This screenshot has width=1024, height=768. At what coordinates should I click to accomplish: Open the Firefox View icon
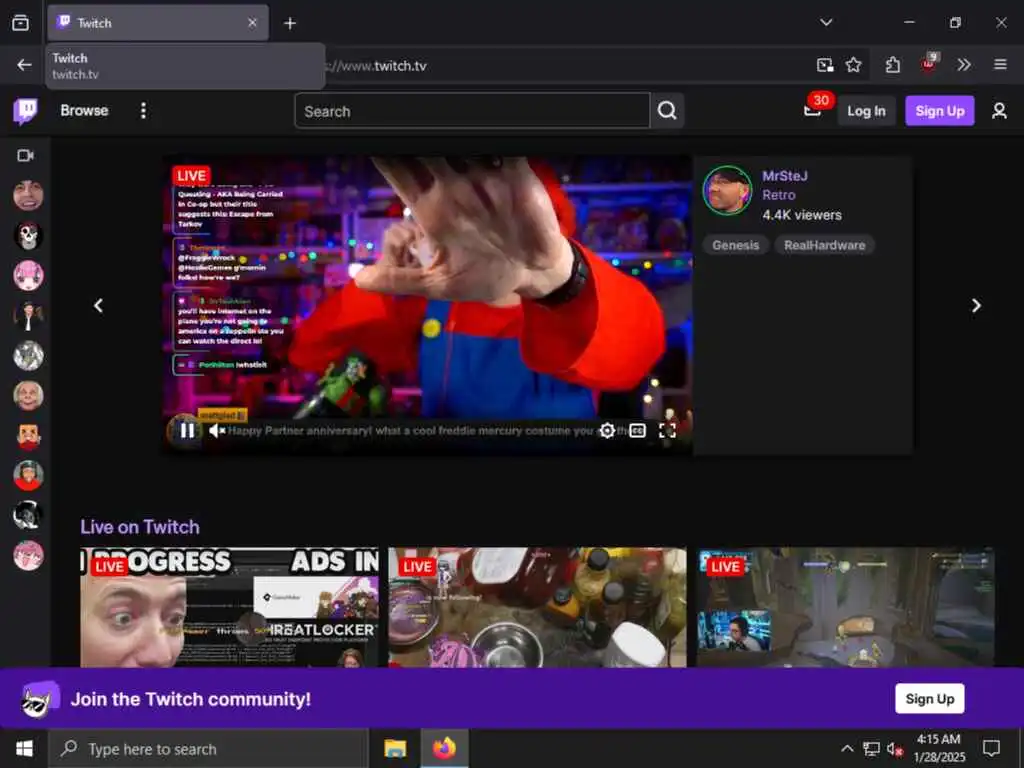[20, 23]
